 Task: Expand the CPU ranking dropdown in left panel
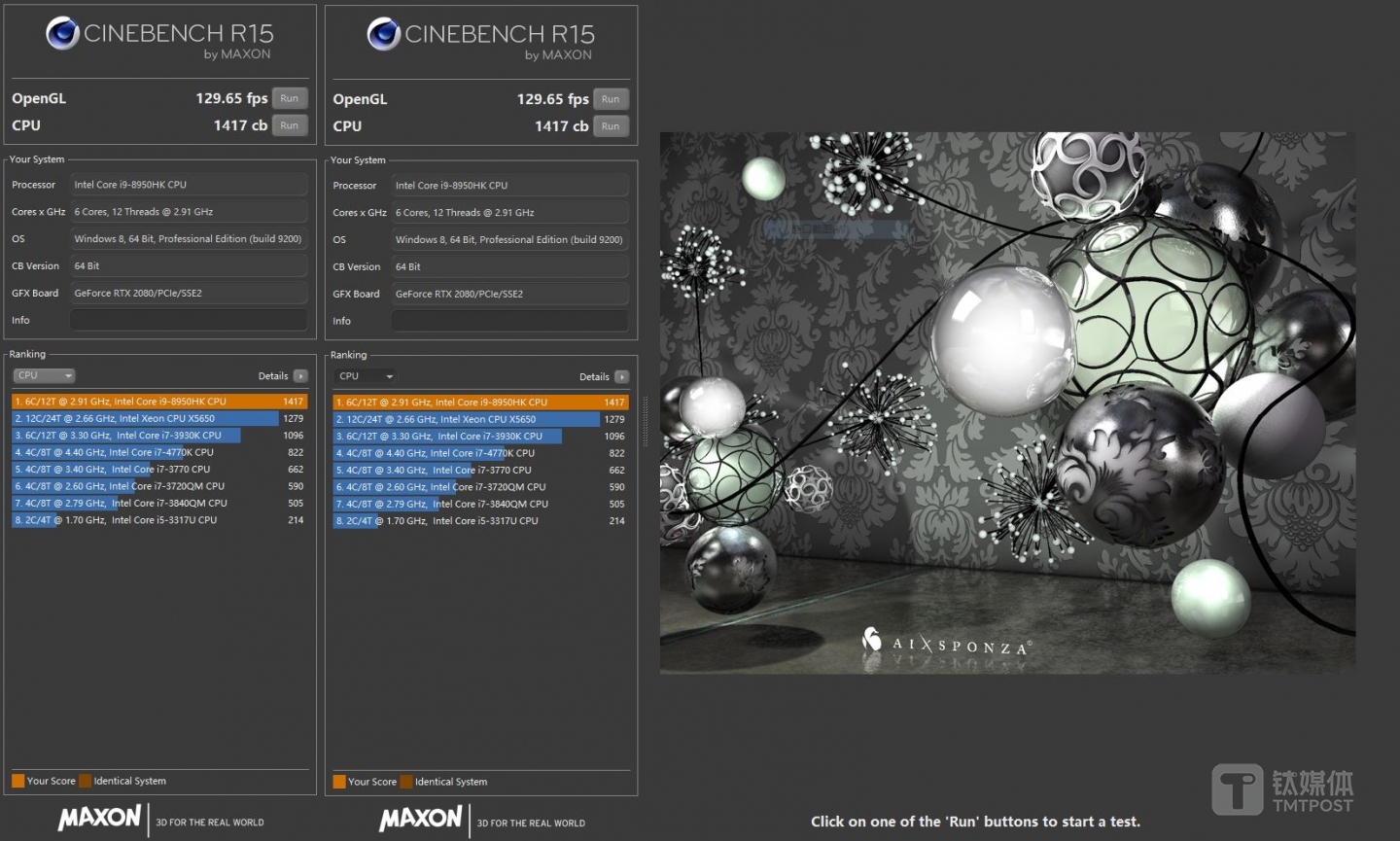point(44,376)
